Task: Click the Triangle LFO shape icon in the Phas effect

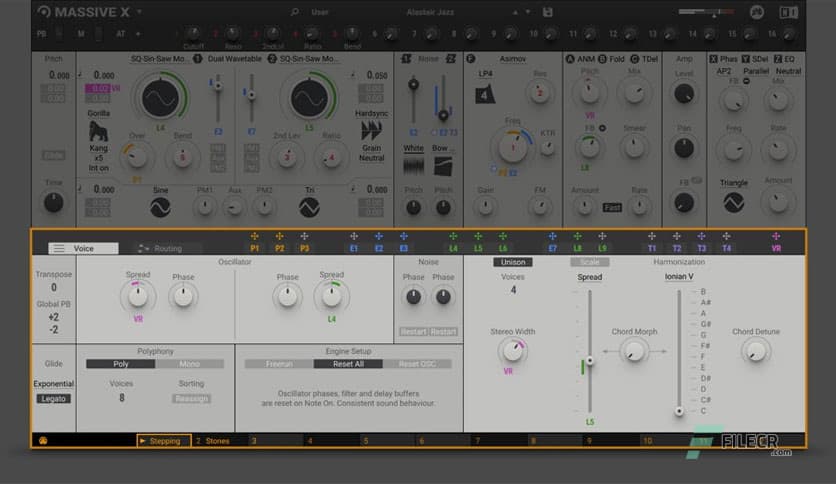Action: coord(734,203)
